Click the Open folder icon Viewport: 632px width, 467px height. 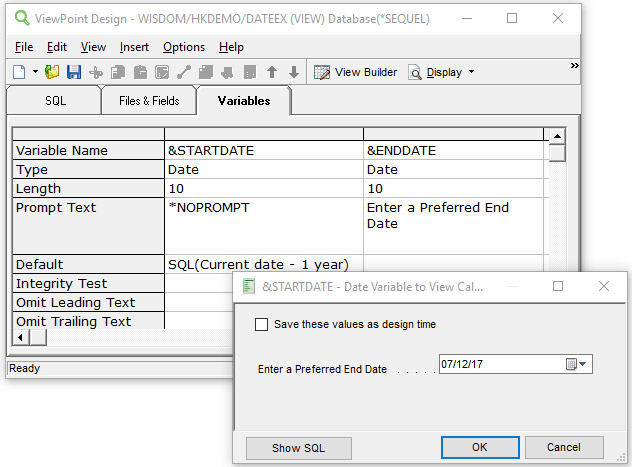(x=52, y=73)
